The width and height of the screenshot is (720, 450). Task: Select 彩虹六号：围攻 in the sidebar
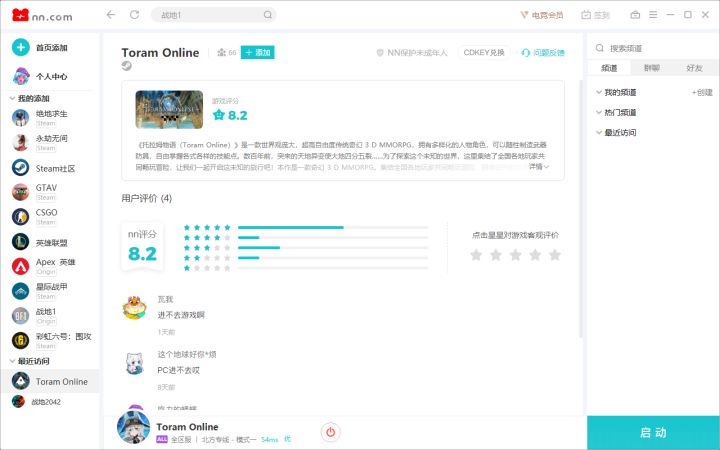pos(50,341)
